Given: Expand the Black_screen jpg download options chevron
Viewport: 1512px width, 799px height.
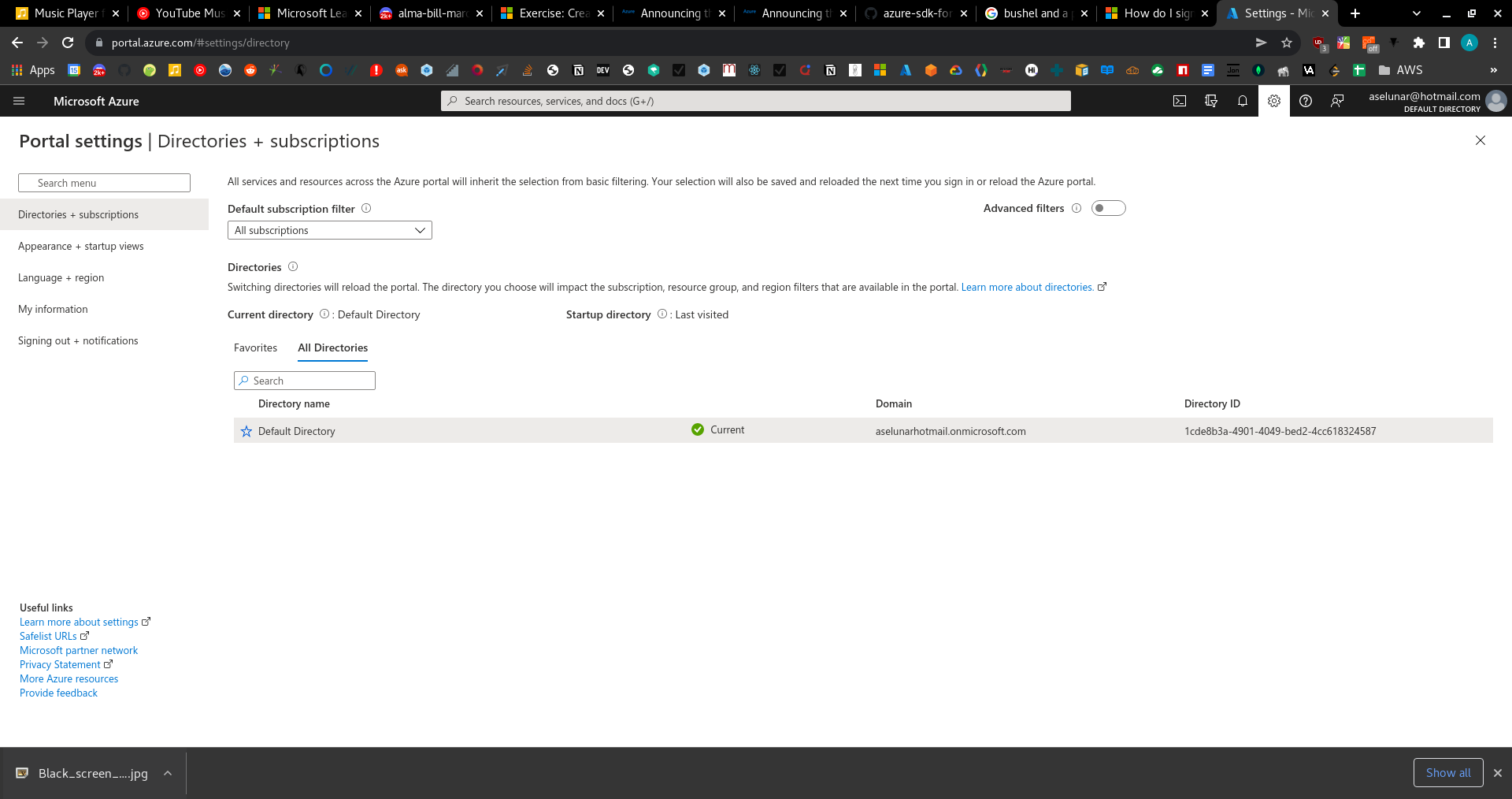Looking at the screenshot, I should pos(168,774).
